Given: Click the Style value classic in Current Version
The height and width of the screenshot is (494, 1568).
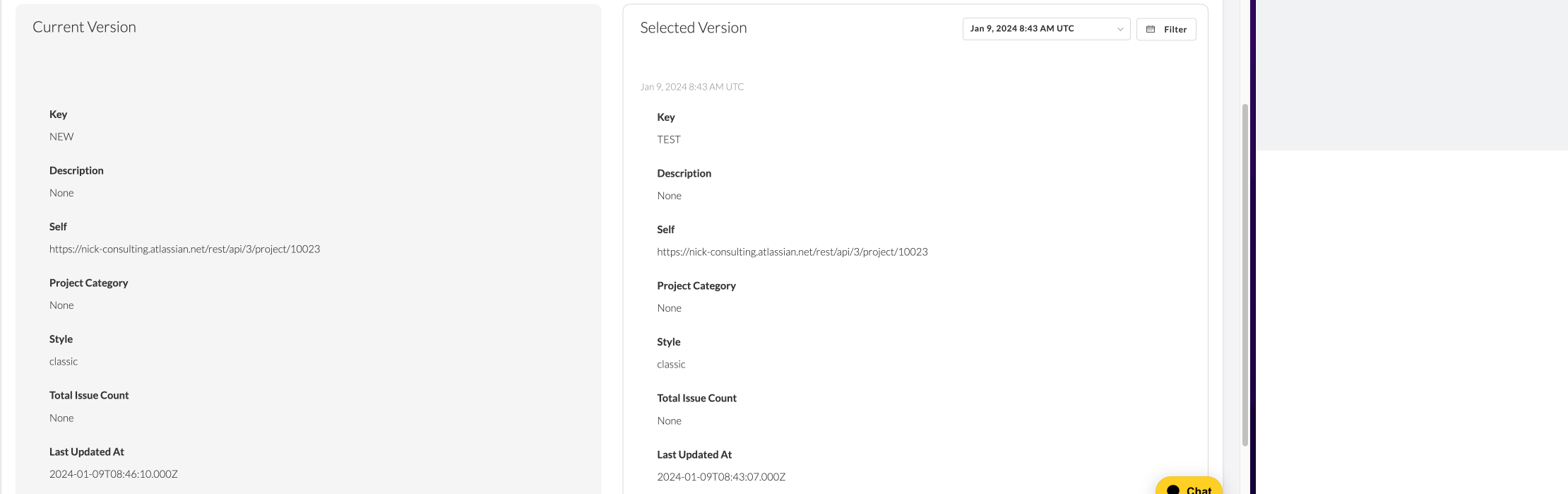Looking at the screenshot, I should (63, 361).
